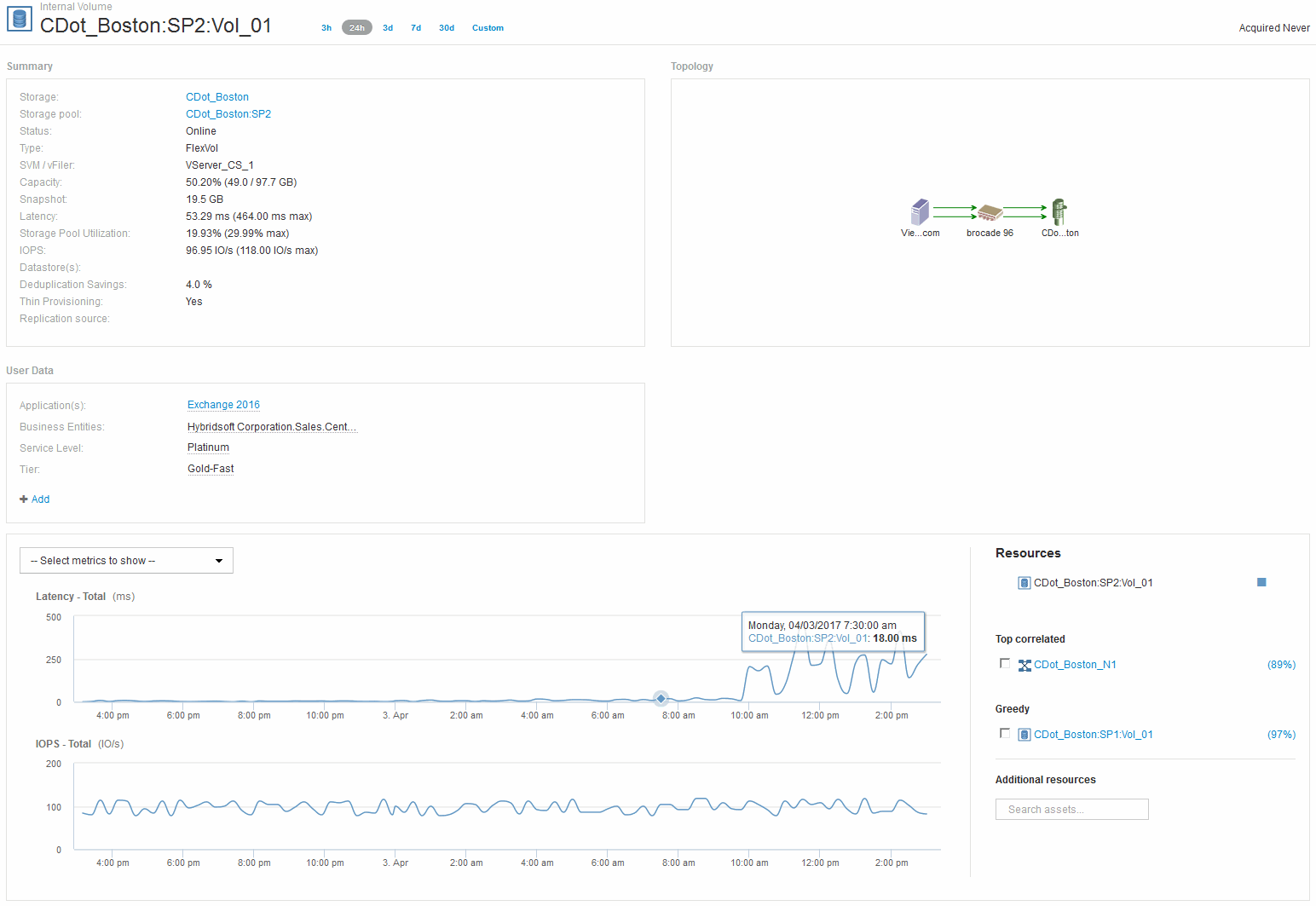Open the Service Level Platinum value editor
The width and height of the screenshot is (1316, 906).
(208, 447)
